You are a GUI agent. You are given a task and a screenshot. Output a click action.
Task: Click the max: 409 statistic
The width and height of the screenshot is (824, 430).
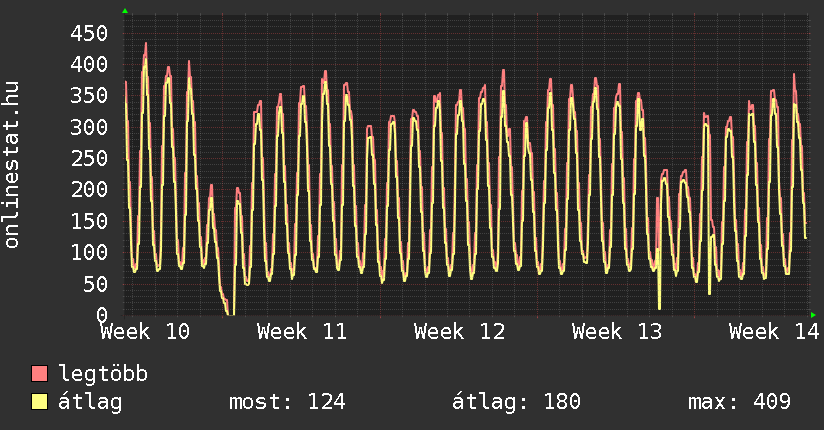pos(739,402)
